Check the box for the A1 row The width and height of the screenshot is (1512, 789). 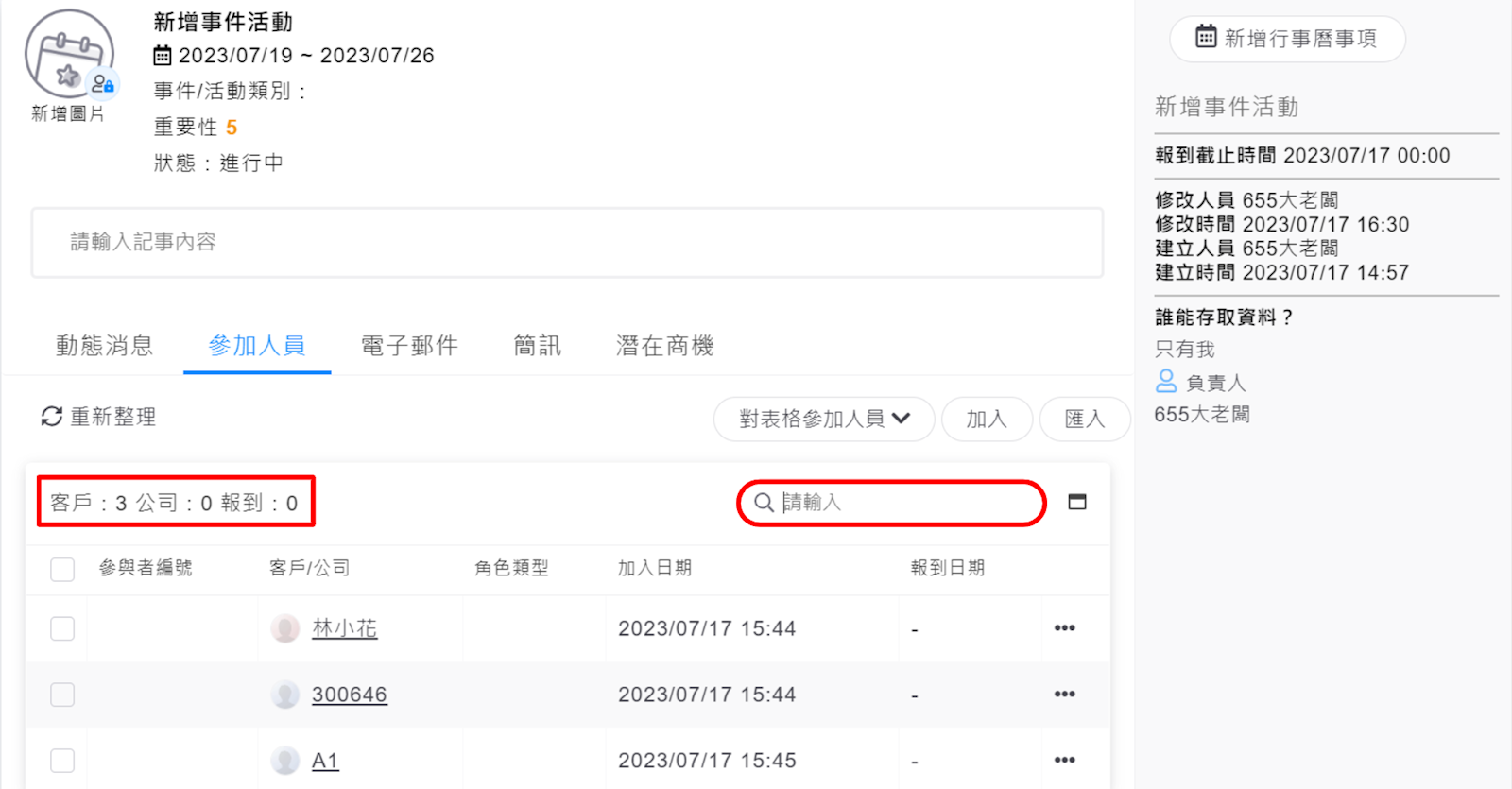[x=62, y=761]
